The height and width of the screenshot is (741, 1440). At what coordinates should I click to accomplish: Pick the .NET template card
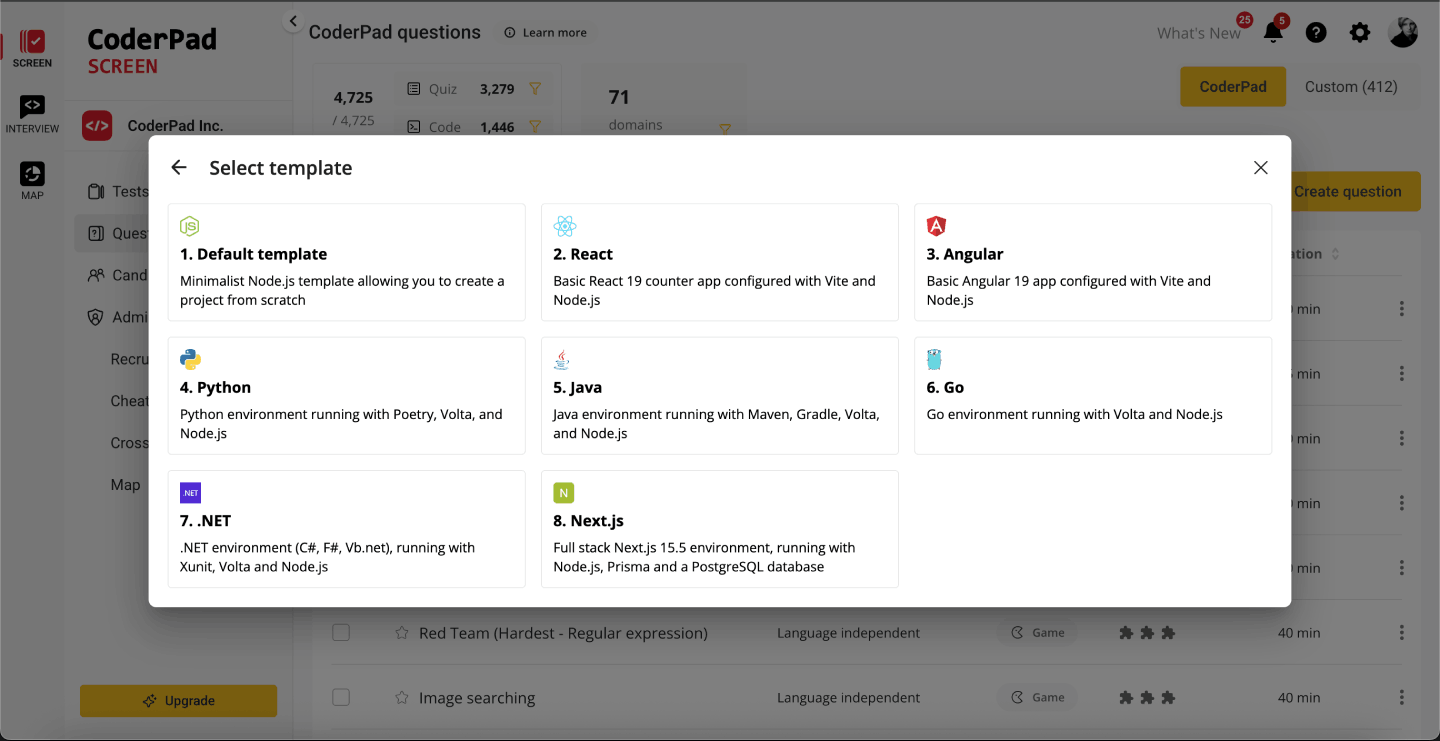pyautogui.click(x=346, y=528)
